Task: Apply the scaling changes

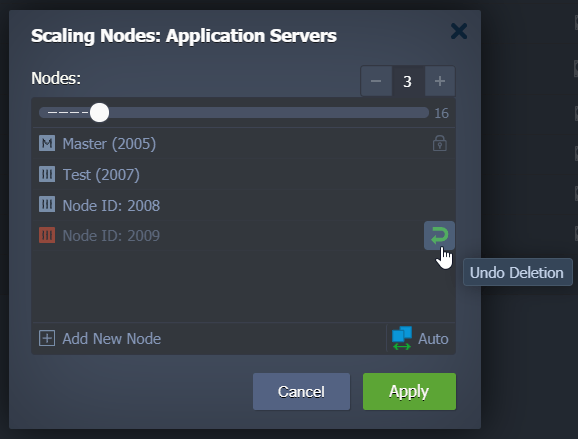Action: 409,391
